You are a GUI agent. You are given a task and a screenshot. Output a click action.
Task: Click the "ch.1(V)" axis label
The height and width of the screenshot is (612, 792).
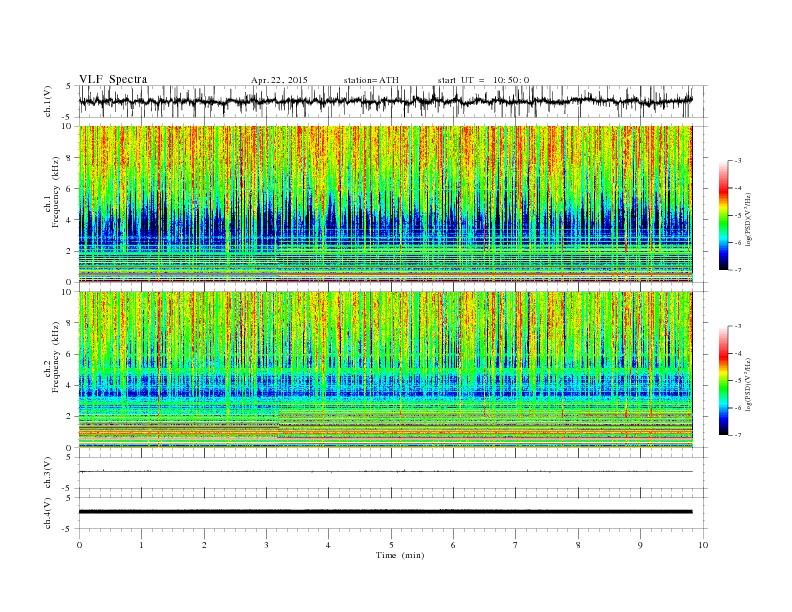(48, 101)
